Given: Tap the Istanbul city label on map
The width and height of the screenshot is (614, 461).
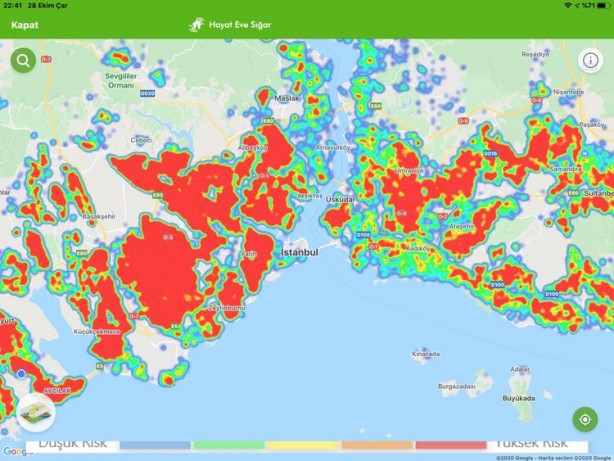Looking at the screenshot, I should (300, 253).
